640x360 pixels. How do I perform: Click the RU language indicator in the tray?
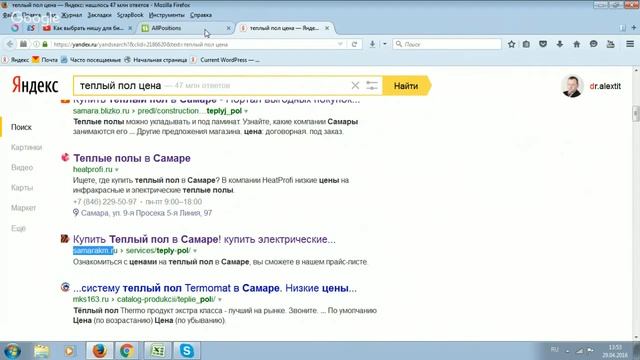click(x=554, y=349)
